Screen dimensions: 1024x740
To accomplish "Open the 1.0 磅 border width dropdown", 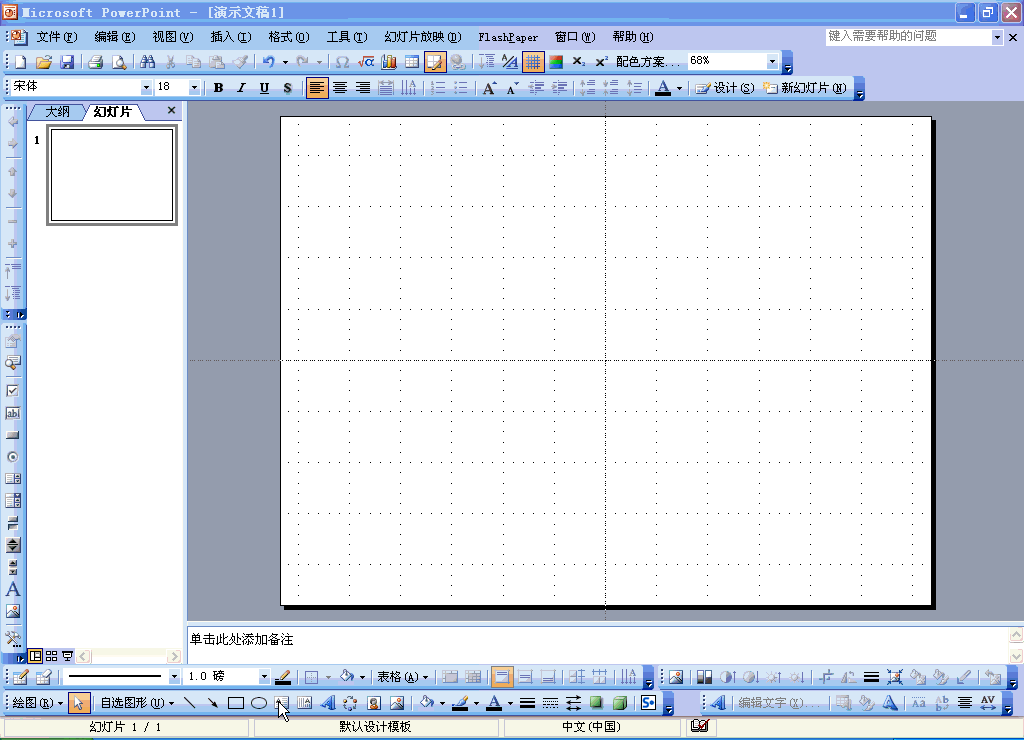I will click(x=264, y=677).
